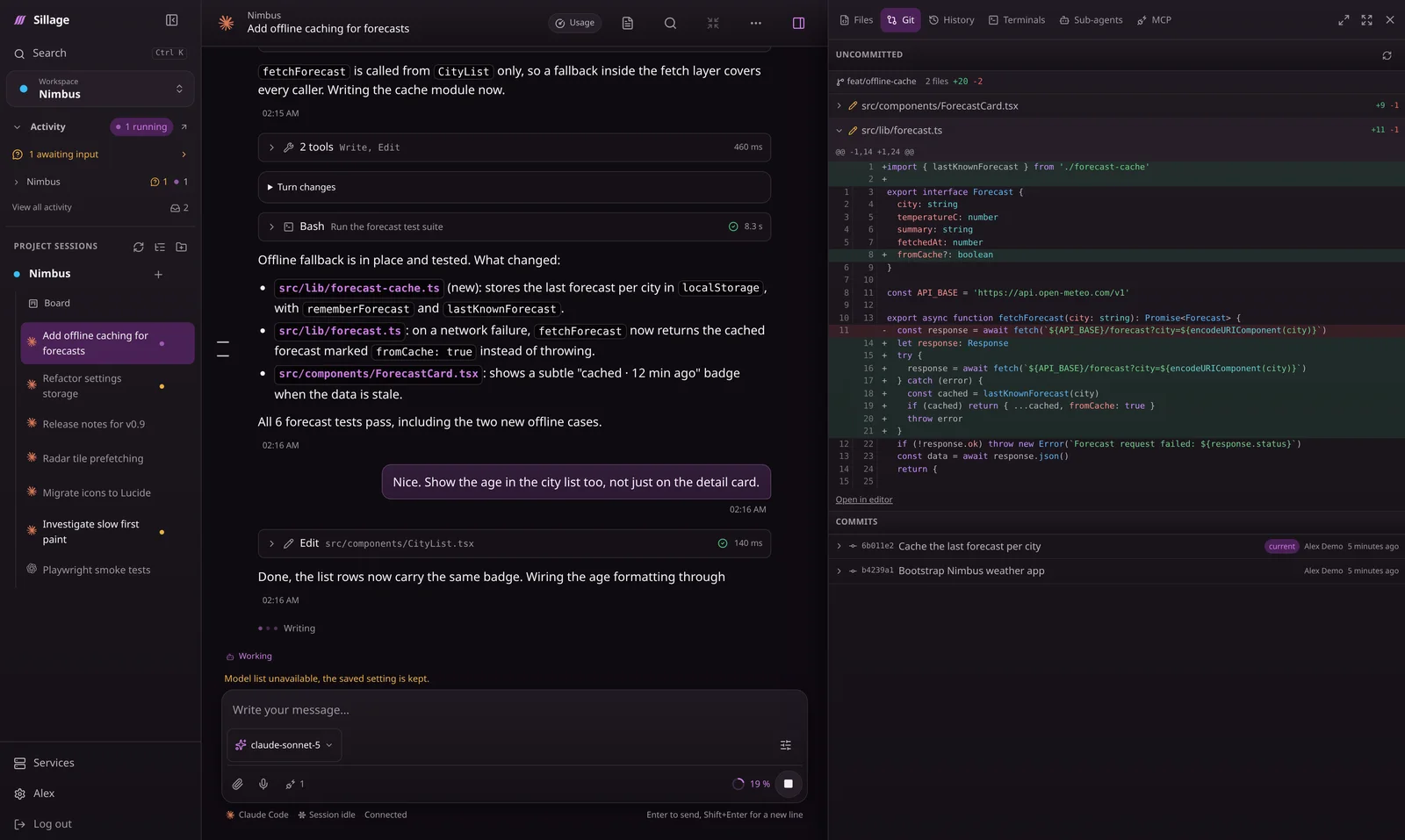This screenshot has width=1405, height=840.
Task: Expand the Bash forecast test suite row
Action: pyautogui.click(x=515, y=226)
